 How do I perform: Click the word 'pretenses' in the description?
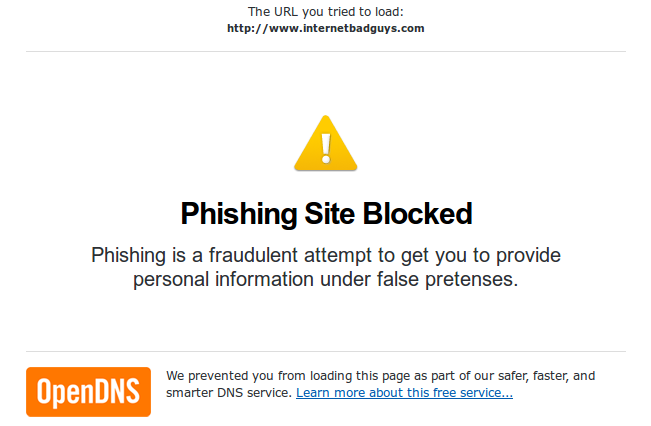click(469, 280)
